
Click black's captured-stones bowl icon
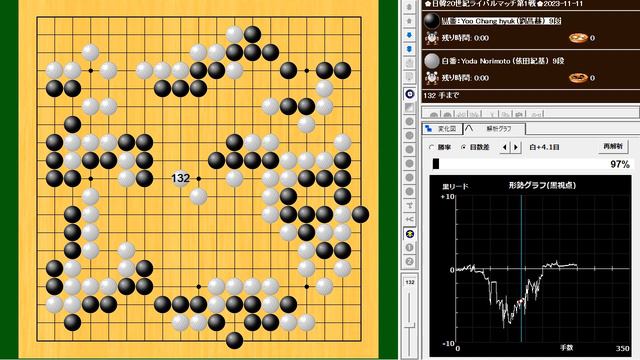(x=578, y=38)
